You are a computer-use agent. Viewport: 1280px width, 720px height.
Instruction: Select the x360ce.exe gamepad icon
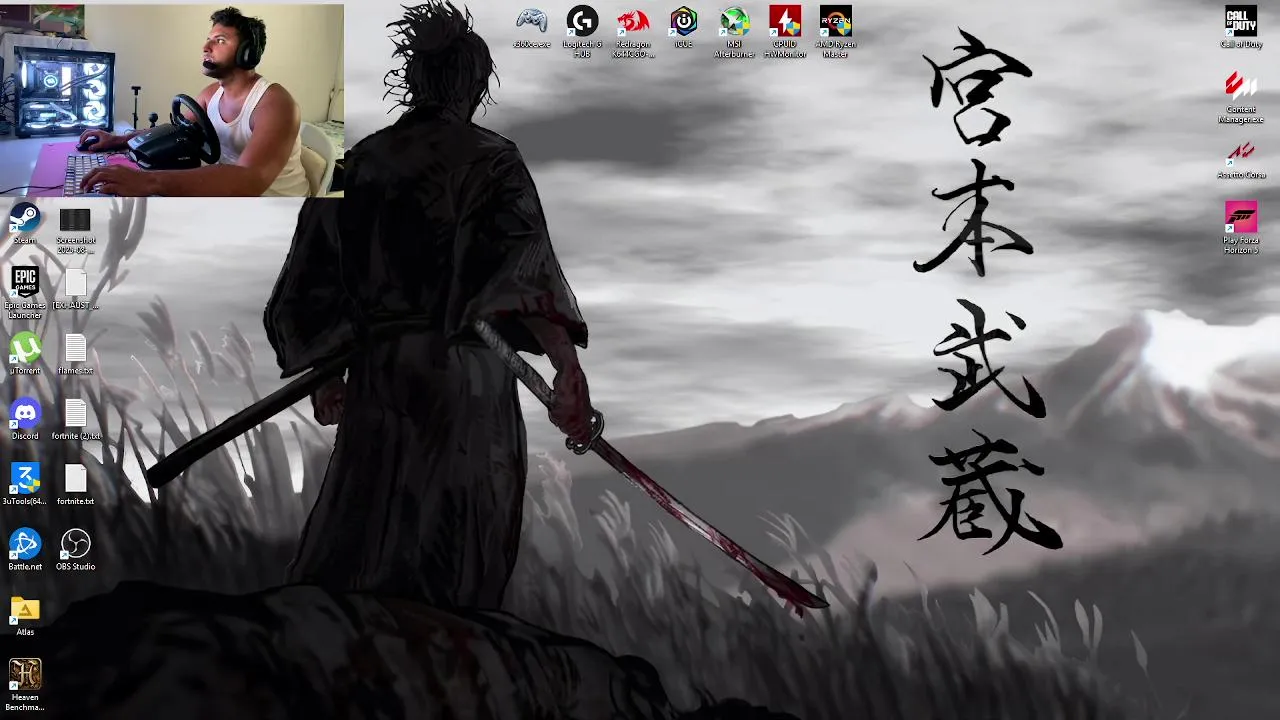531,28
